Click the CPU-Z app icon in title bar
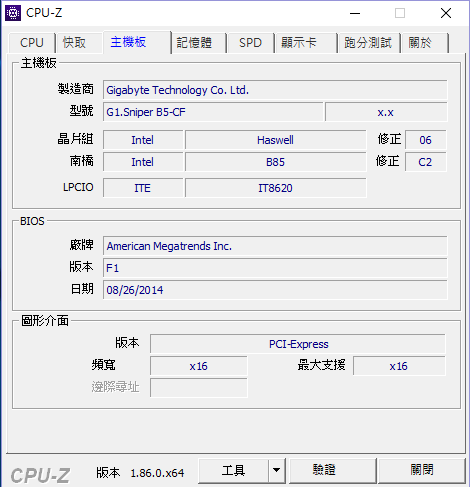 pos(13,13)
